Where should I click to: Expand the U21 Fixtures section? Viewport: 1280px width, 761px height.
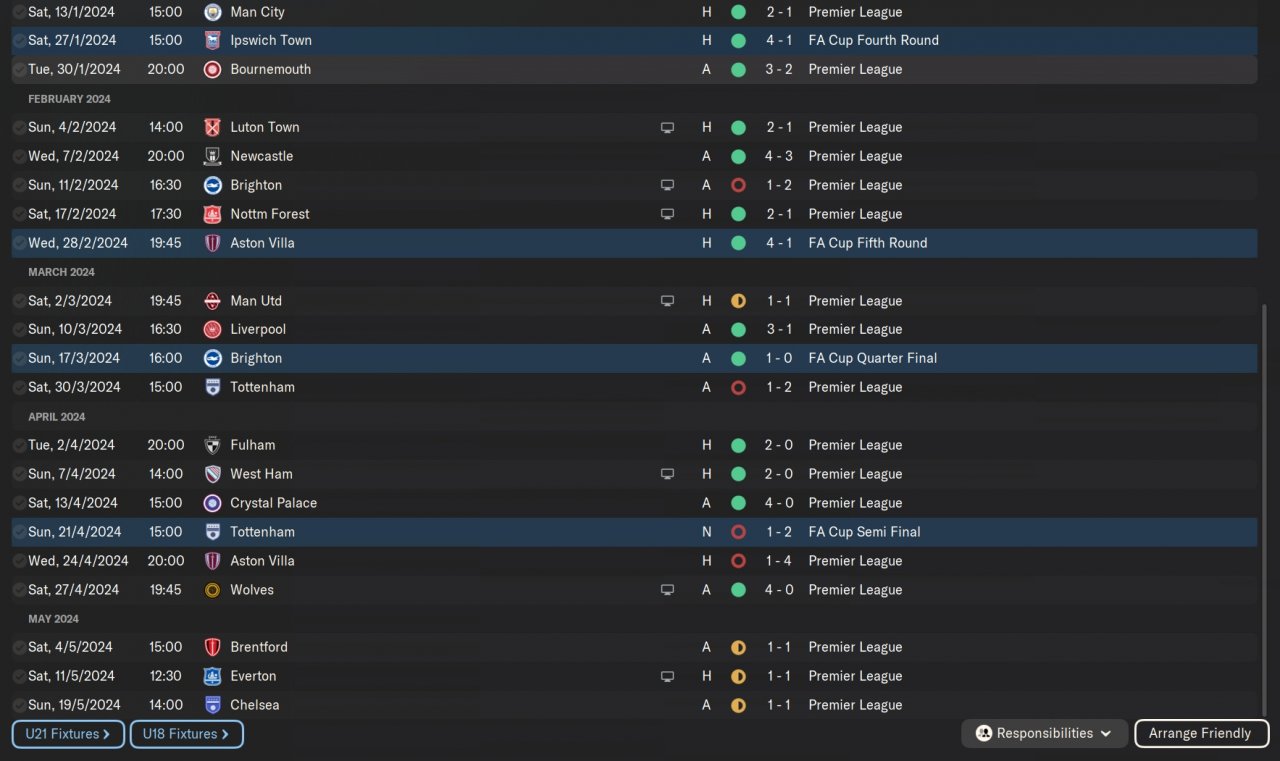(x=69, y=734)
